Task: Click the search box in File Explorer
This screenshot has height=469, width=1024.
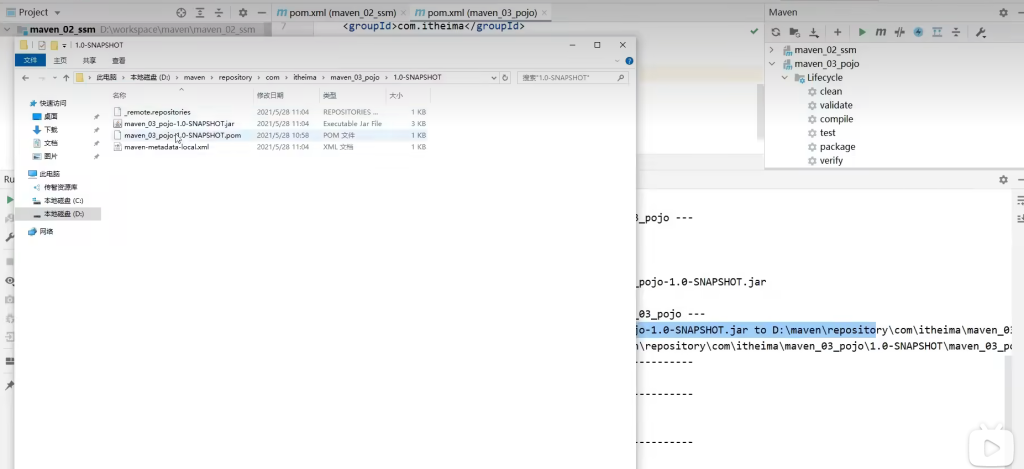Action: coord(570,78)
